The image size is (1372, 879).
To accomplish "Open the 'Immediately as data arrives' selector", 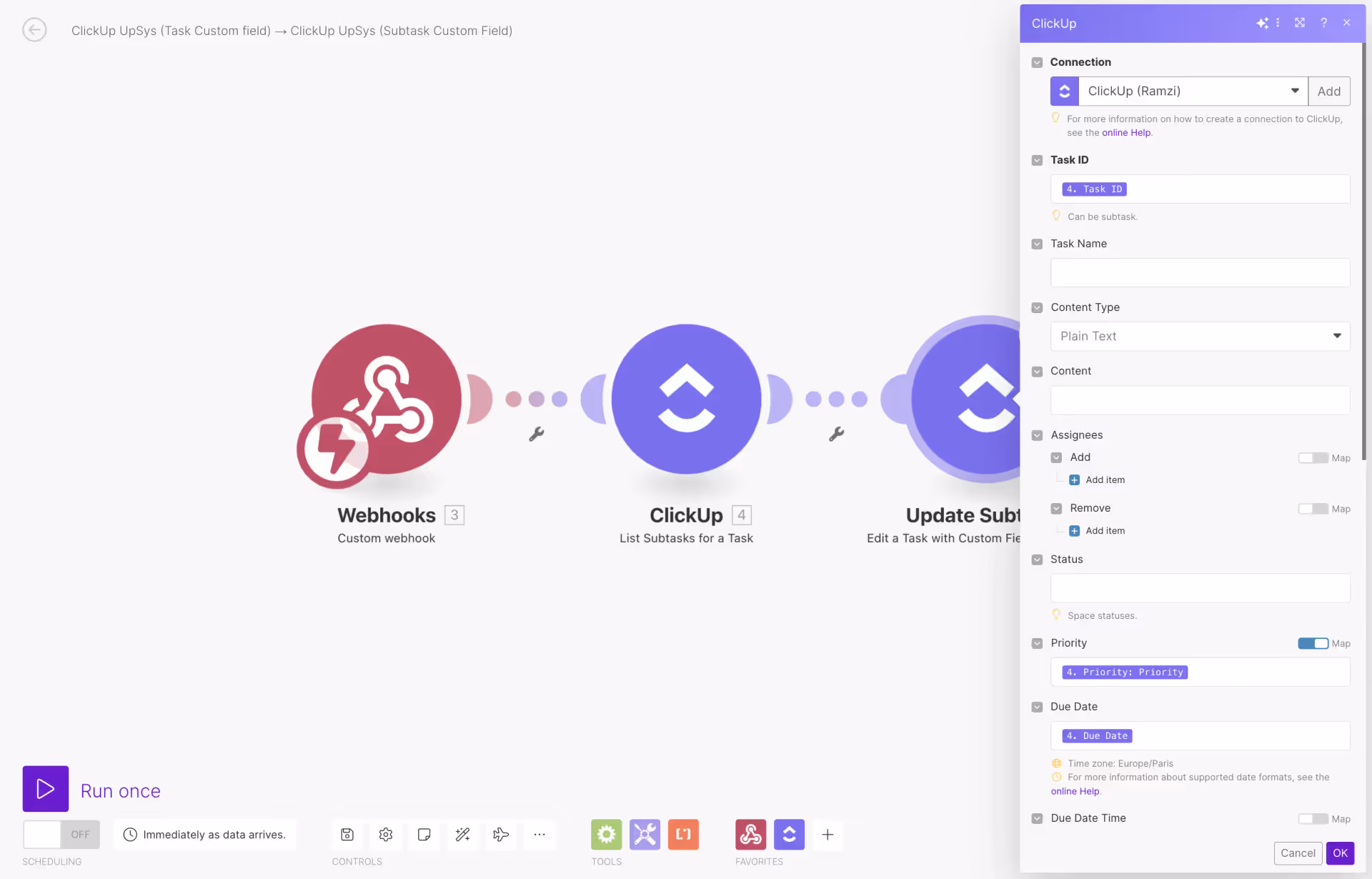I will coord(205,834).
